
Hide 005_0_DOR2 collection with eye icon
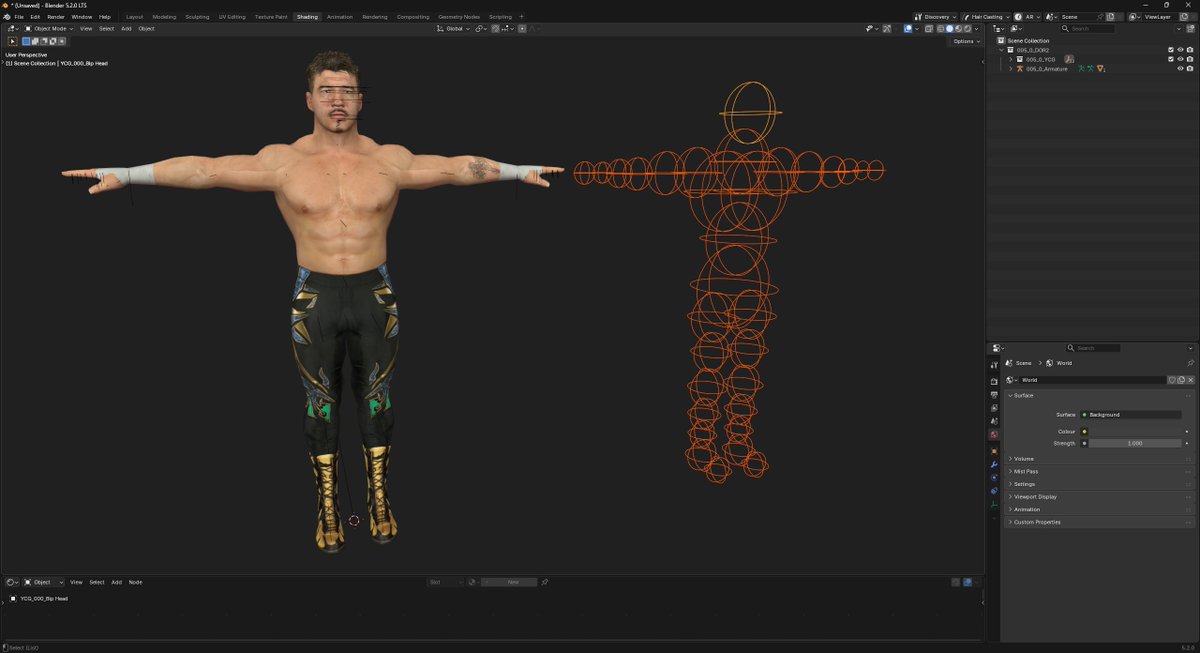[x=1180, y=49]
